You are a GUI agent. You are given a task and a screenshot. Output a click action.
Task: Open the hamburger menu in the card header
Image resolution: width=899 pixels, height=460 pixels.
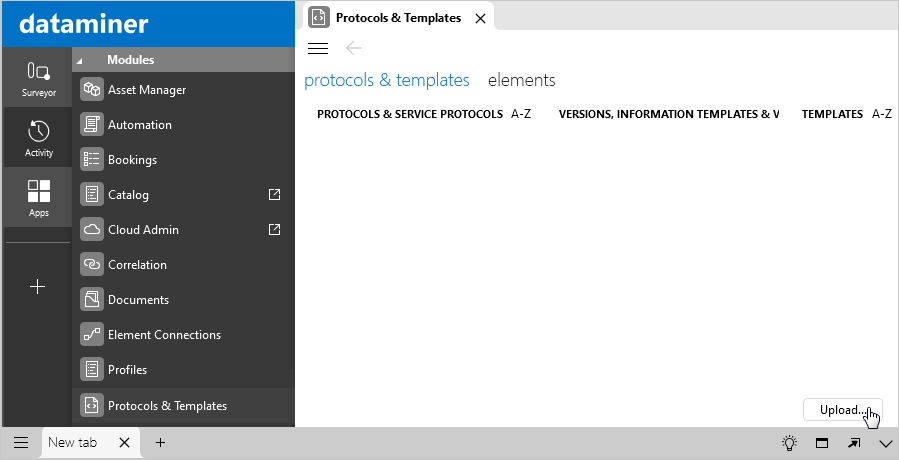click(318, 48)
